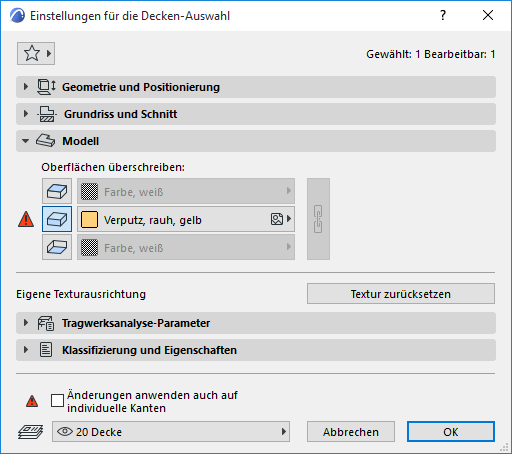Enable Änderungen anwenden auf individuelle Kanten checkbox
The height and width of the screenshot is (454, 512).
pos(57,400)
